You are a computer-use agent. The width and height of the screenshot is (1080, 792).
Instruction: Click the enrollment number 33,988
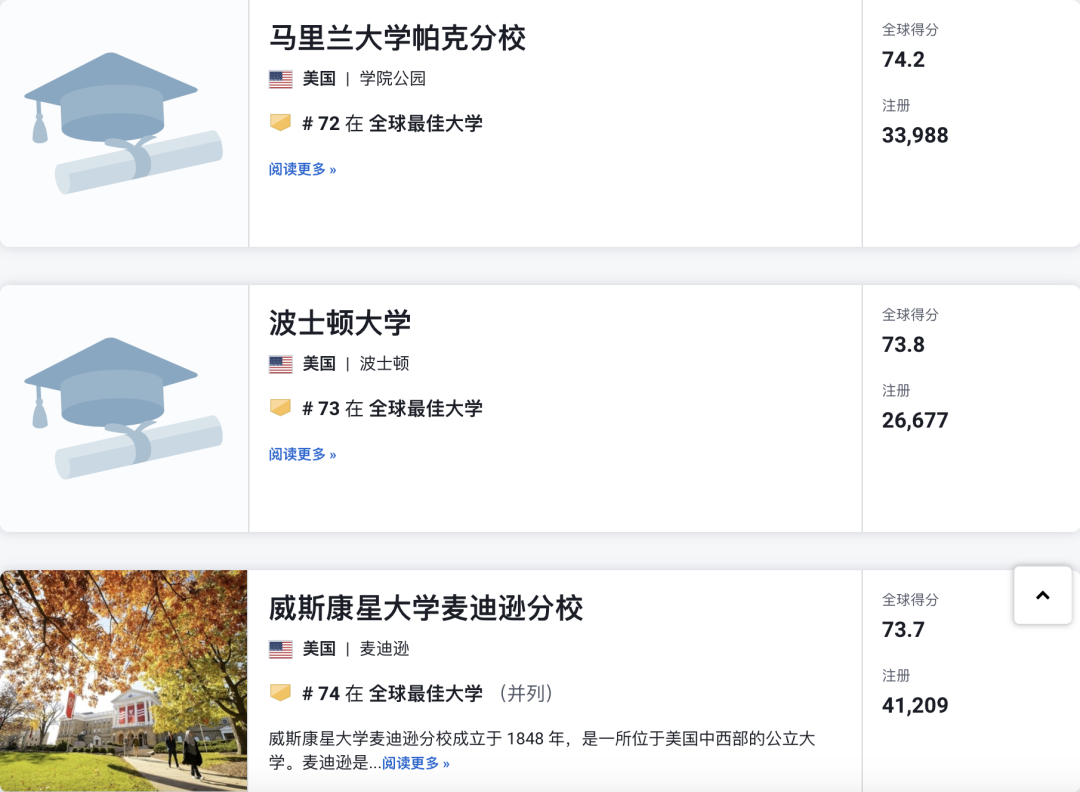click(915, 136)
